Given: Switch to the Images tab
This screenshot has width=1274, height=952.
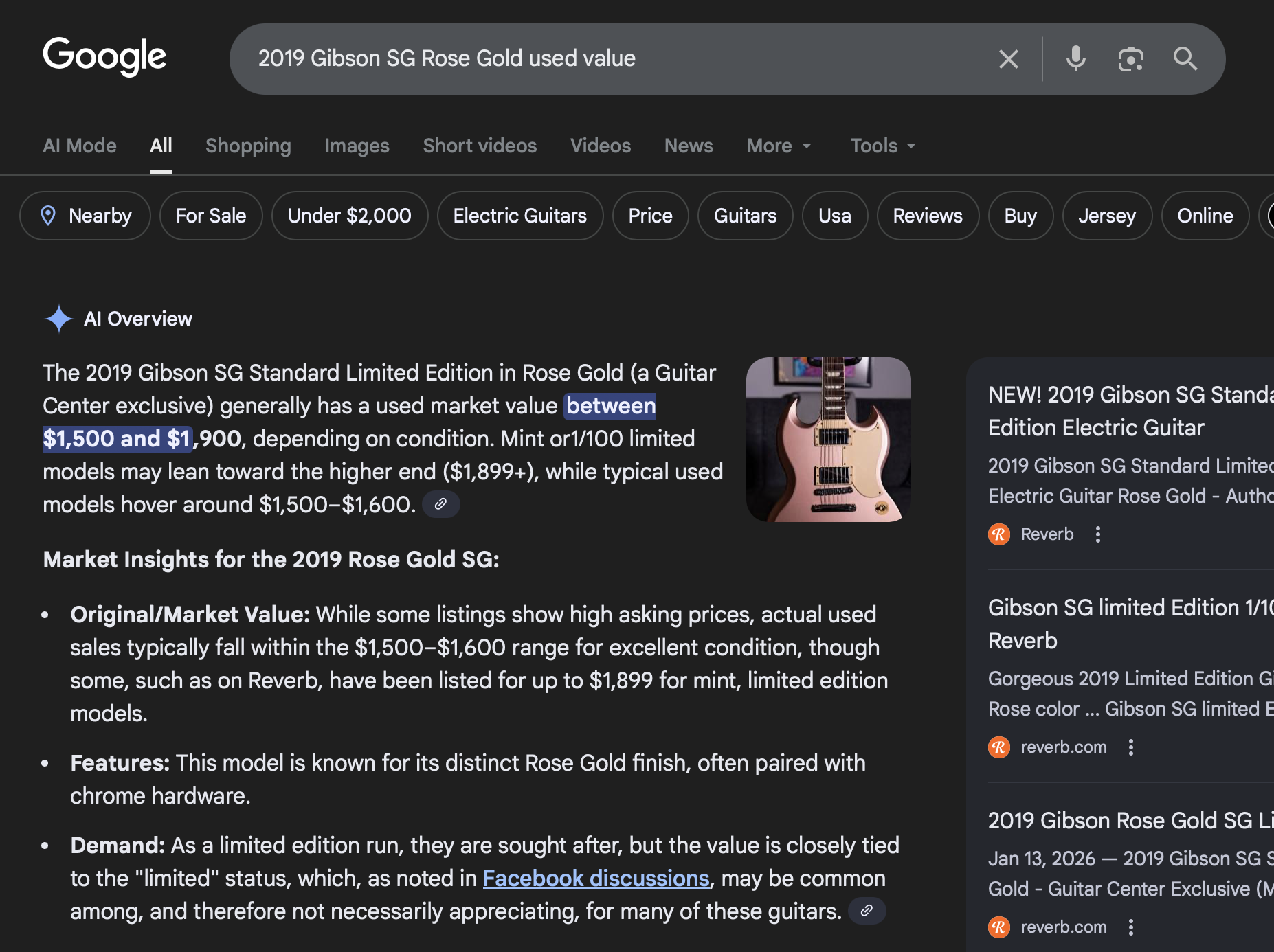Looking at the screenshot, I should 357,146.
